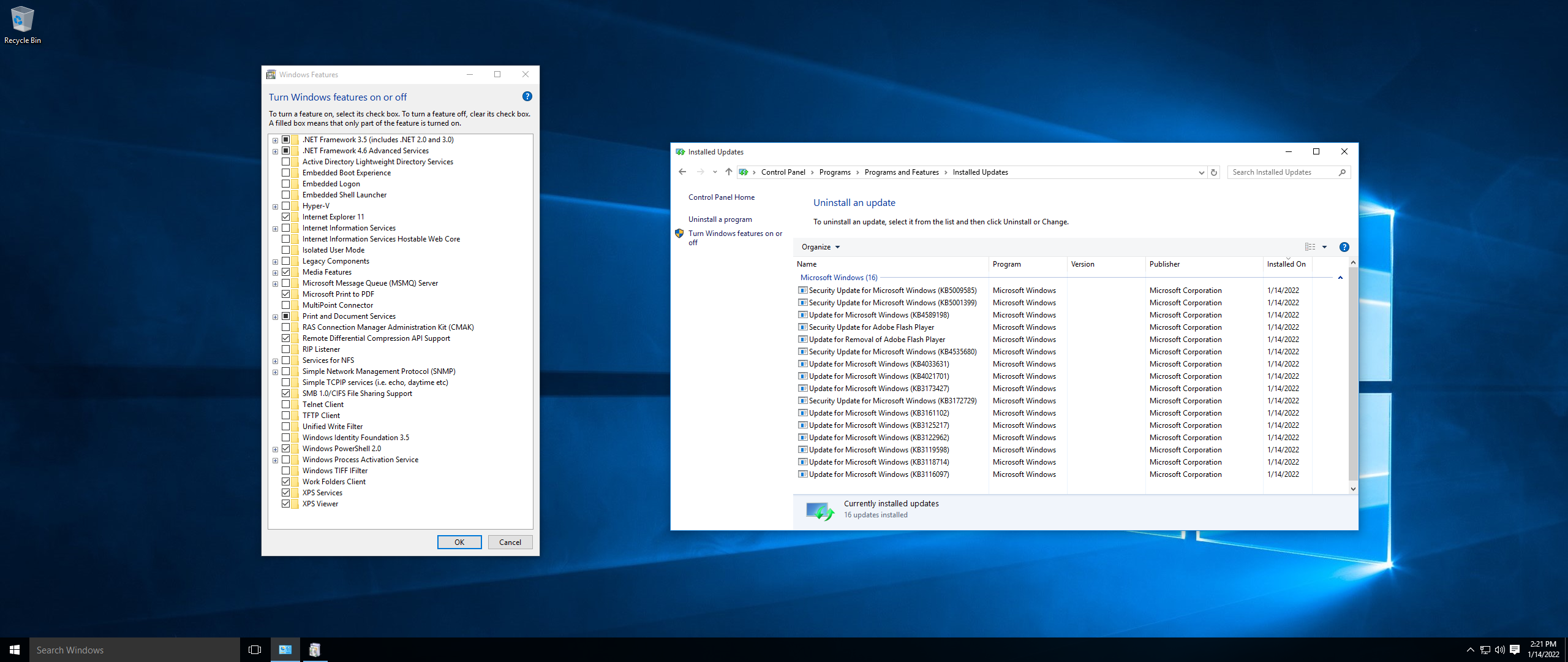Screen dimensions: 1568x662
Task: Open the volume tray icon
Action: [x=1500, y=650]
